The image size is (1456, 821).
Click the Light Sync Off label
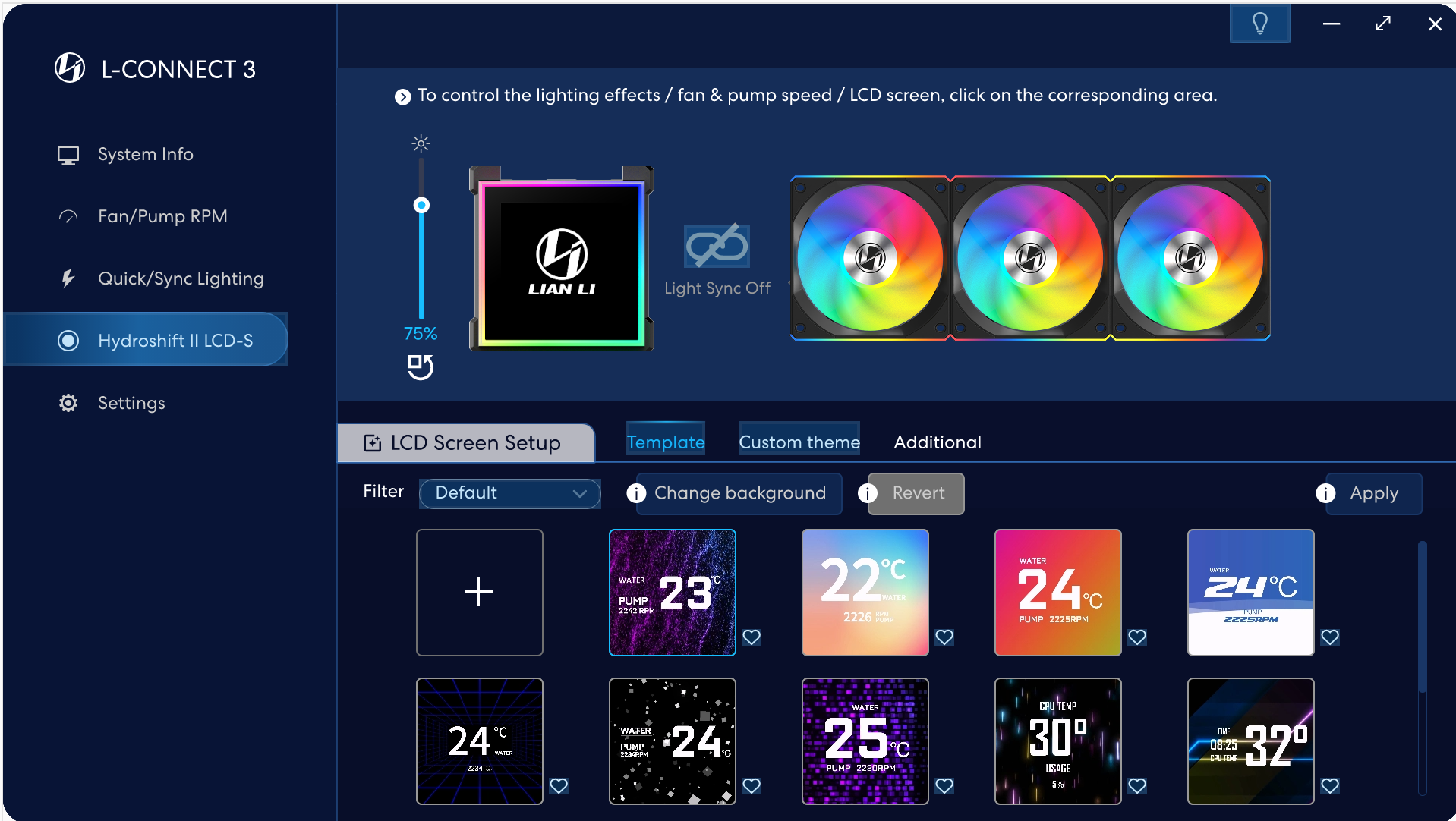point(717,288)
